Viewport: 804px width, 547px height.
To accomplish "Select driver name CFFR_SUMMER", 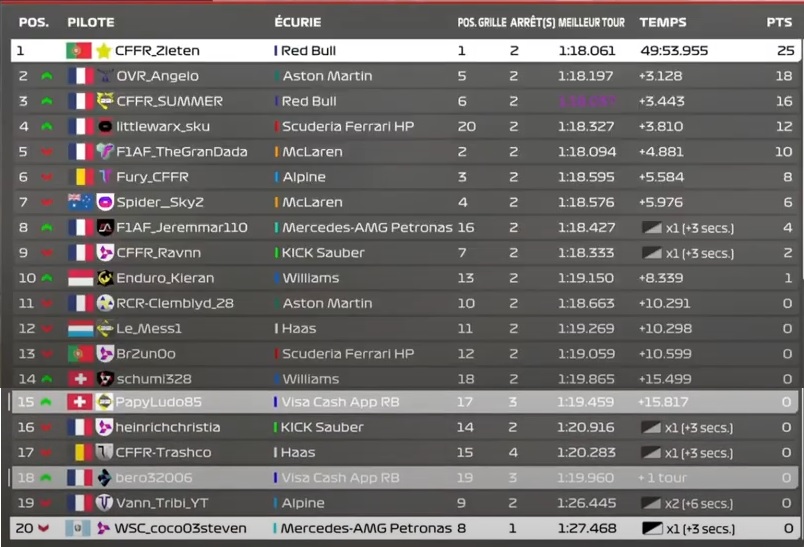I will click(169, 101).
